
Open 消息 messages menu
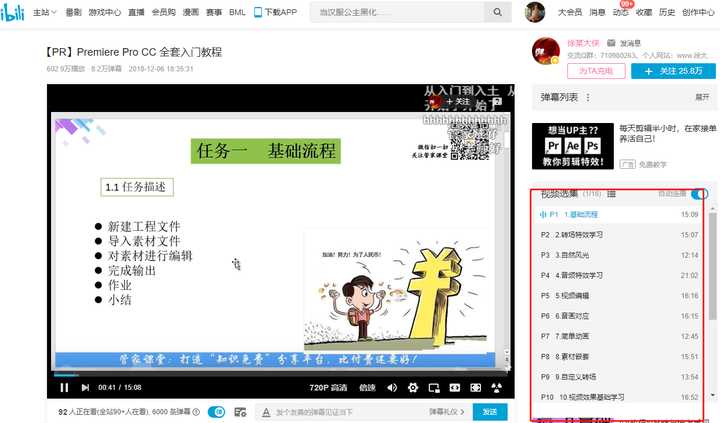[597, 12]
